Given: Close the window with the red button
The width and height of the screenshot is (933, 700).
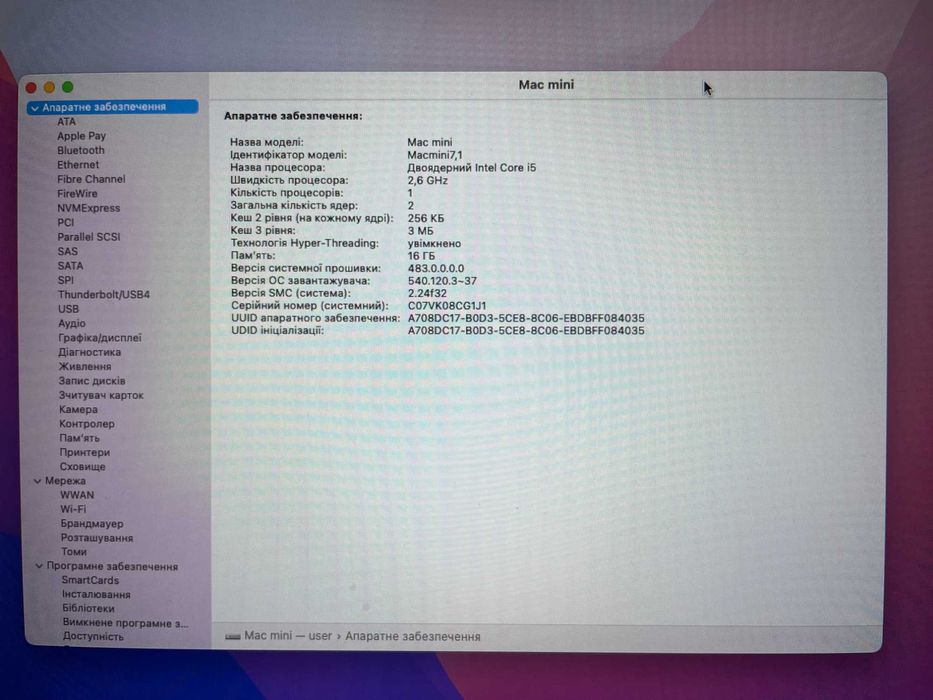Looking at the screenshot, I should coord(32,88).
